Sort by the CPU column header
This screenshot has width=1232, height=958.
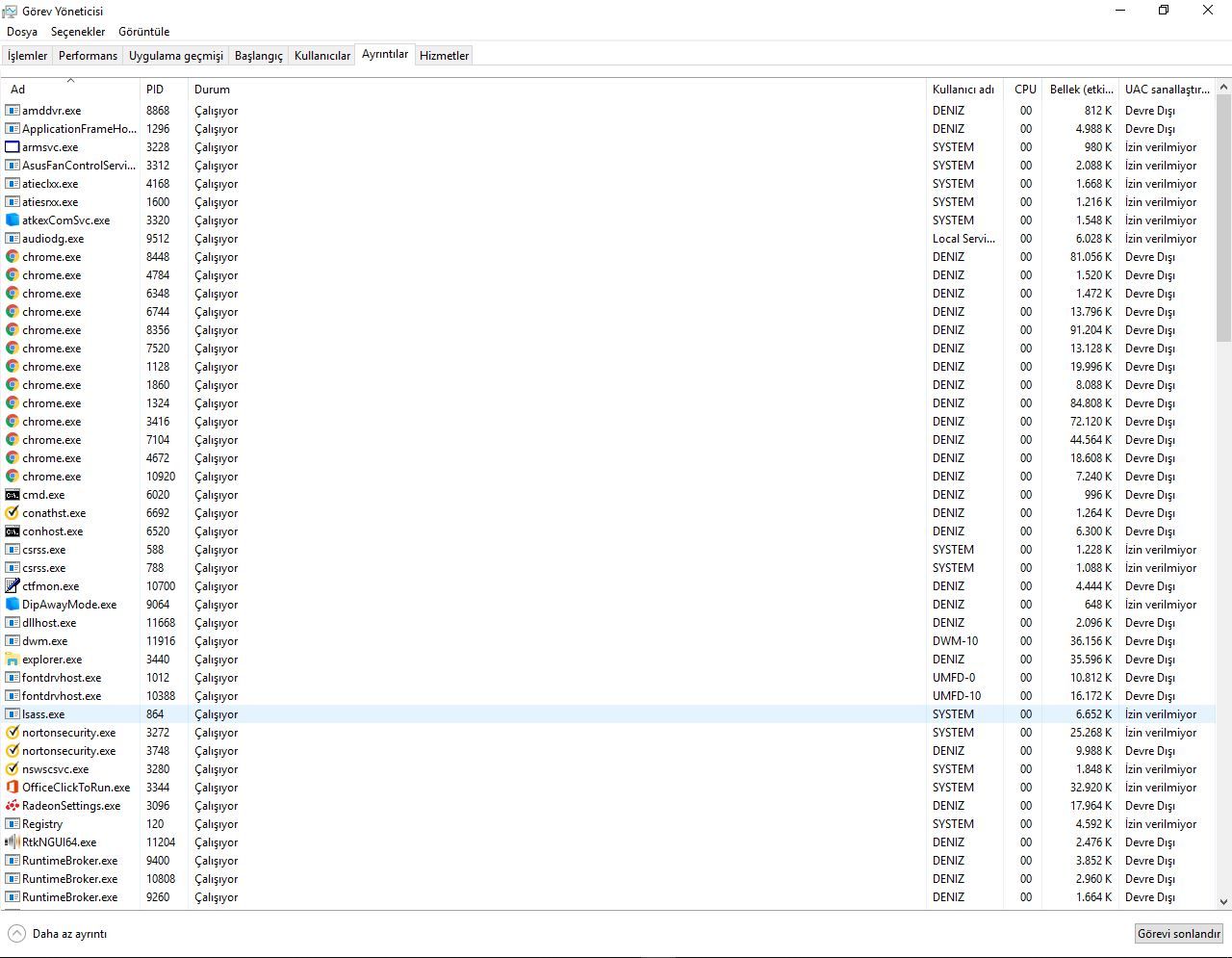coord(1022,90)
